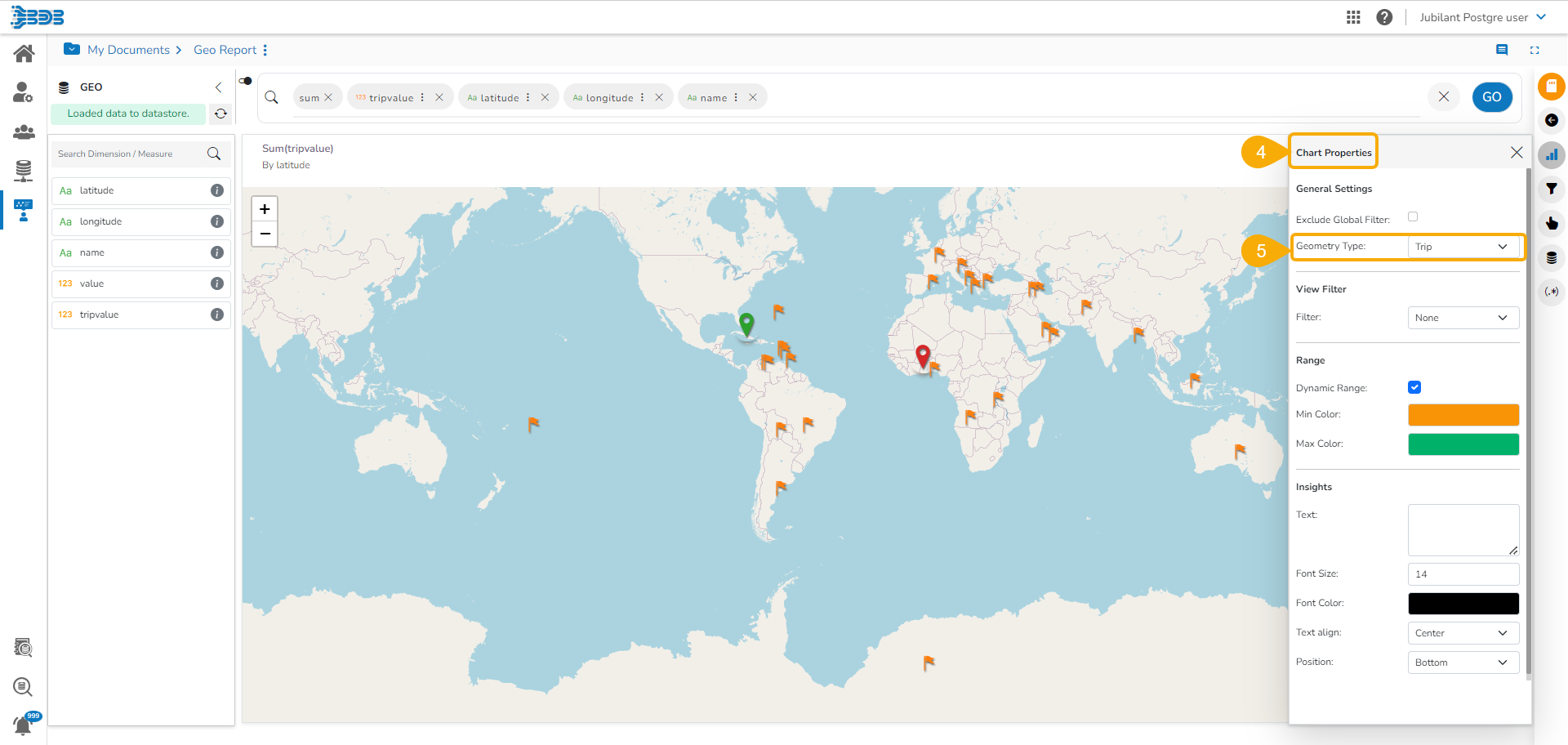Screen dimensions: 1568x745
Task: Zoom out on the map
Action: tap(265, 234)
